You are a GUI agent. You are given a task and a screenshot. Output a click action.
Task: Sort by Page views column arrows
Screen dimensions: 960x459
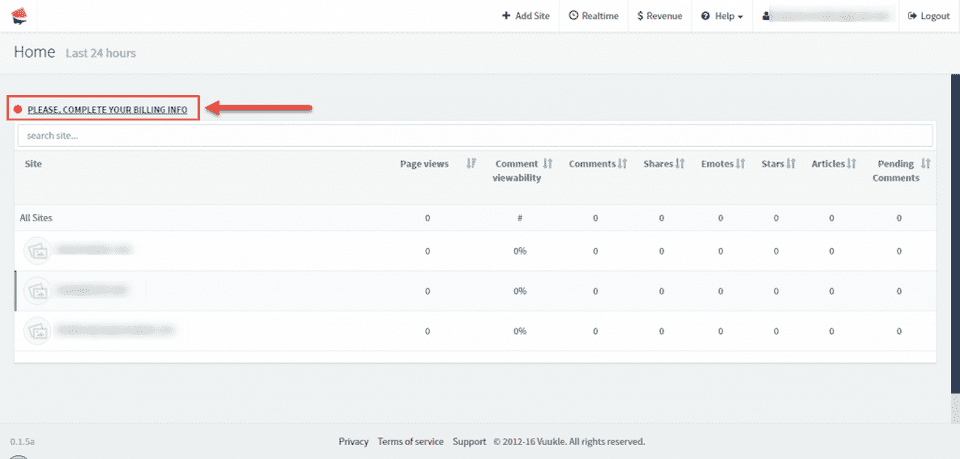pos(471,163)
